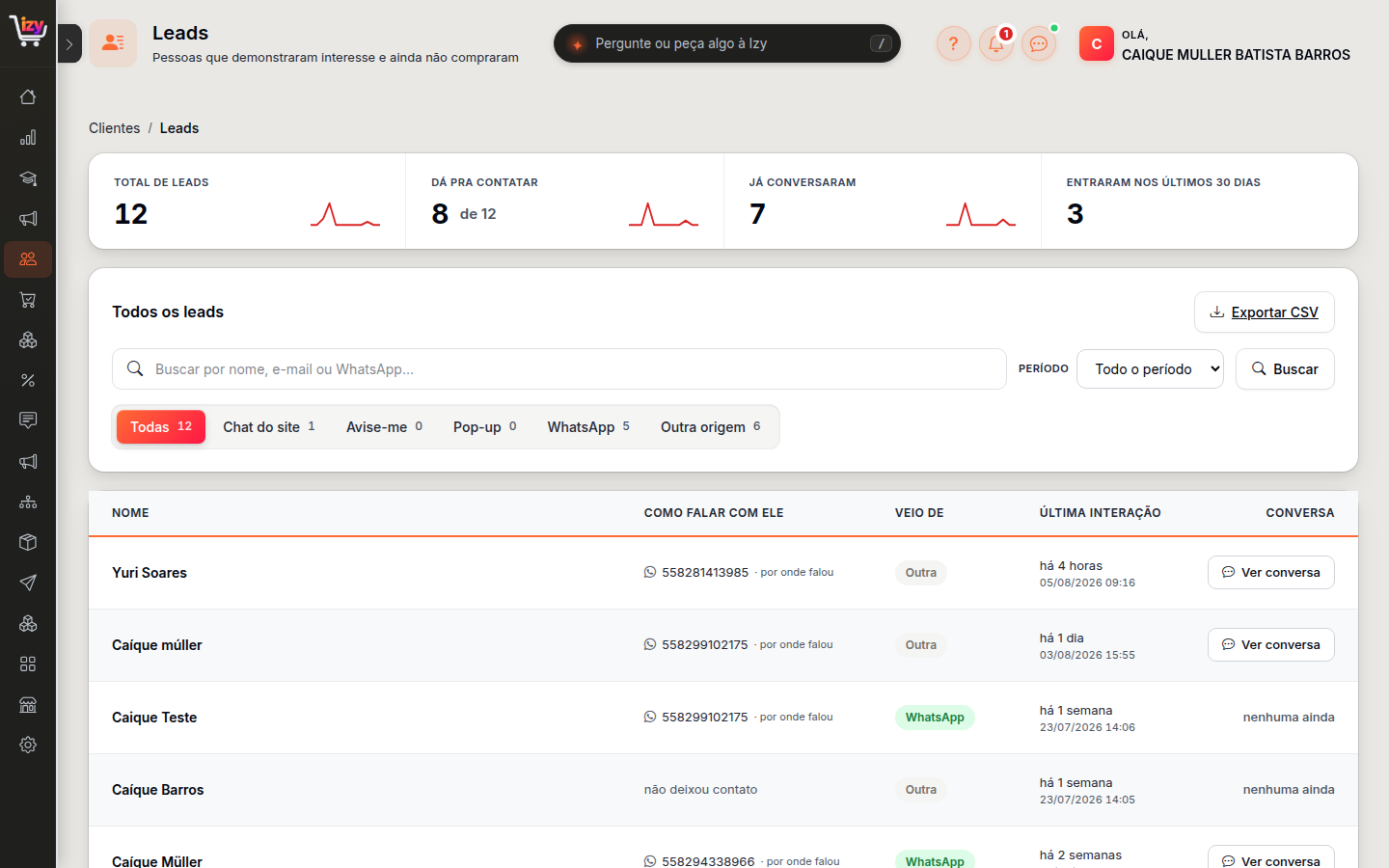Click the Já conversaram card
1389x868 pixels.
point(883,202)
